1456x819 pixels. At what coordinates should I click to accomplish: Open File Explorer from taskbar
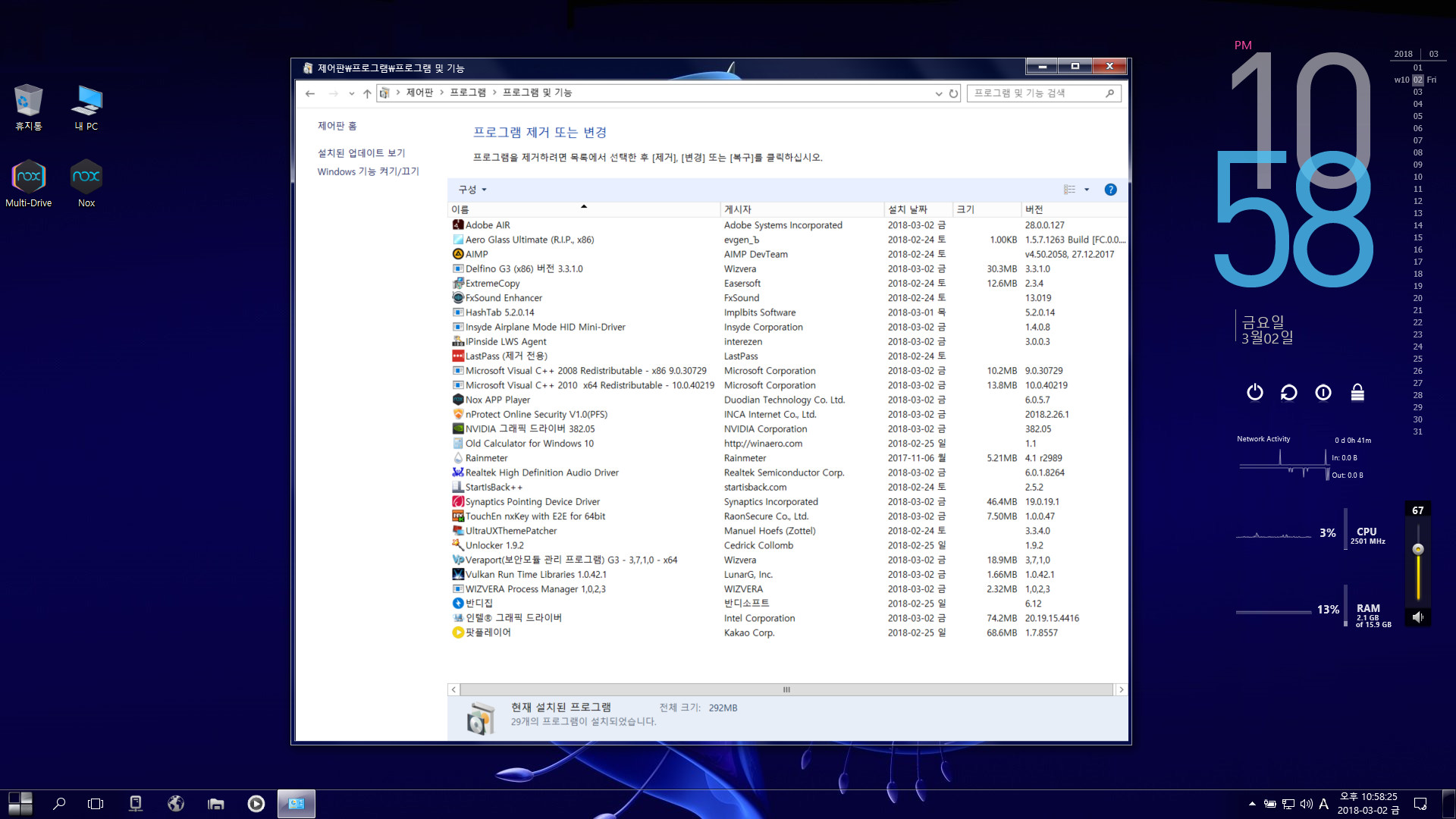[216, 804]
